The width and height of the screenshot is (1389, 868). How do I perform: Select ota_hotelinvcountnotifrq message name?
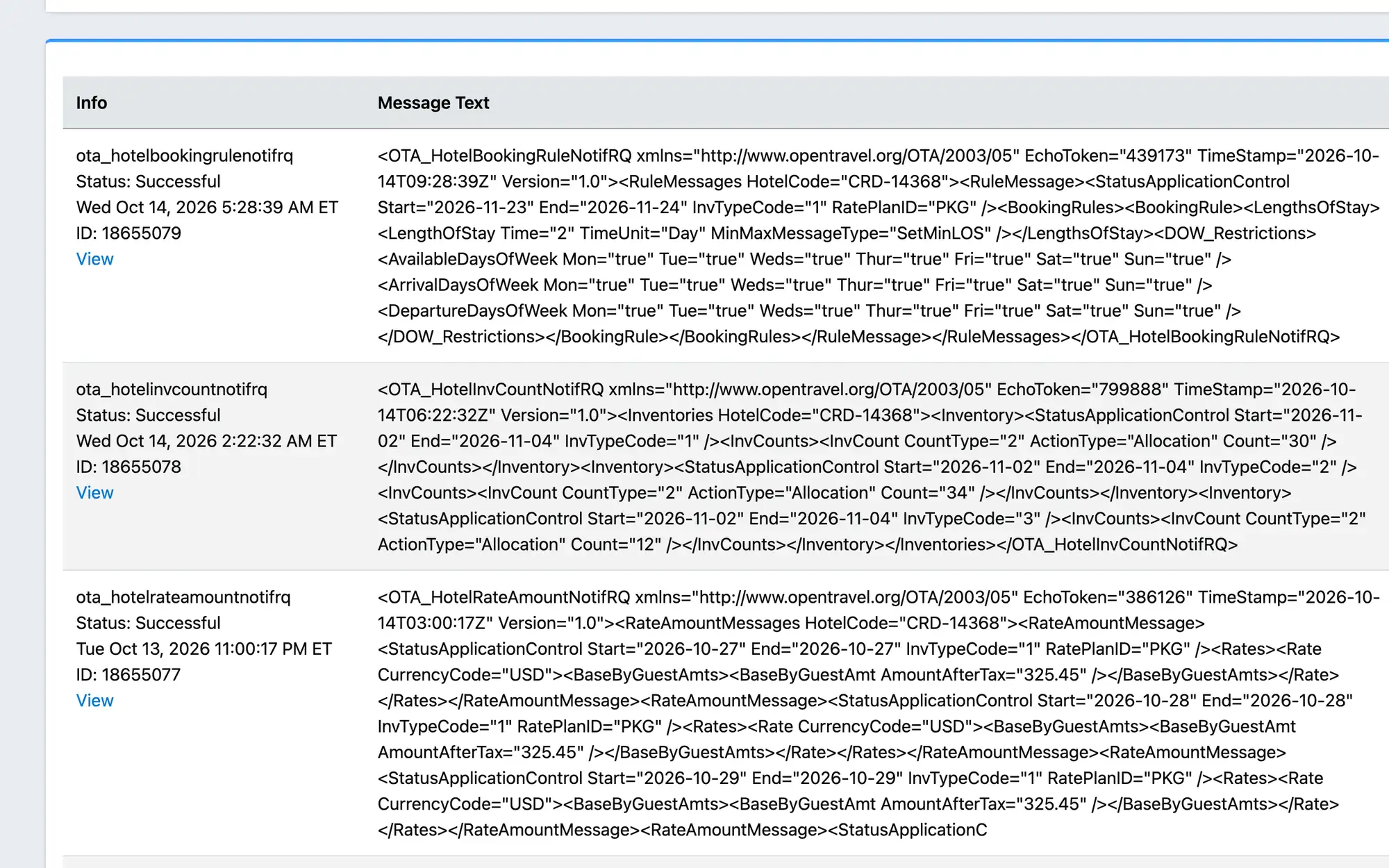(x=172, y=390)
